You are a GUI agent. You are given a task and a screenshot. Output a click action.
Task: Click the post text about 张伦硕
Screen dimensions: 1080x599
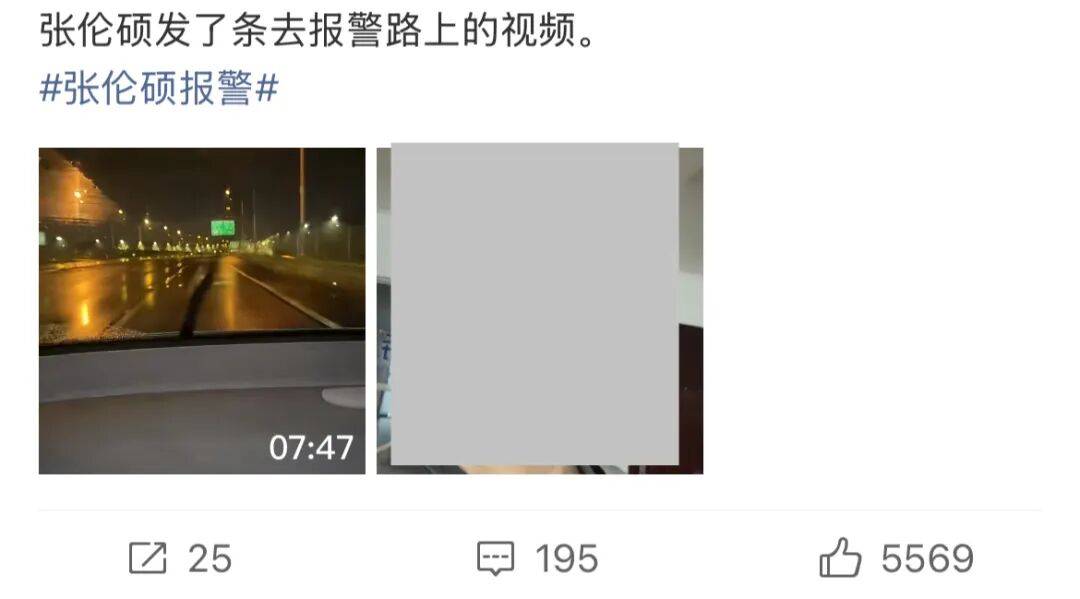318,31
